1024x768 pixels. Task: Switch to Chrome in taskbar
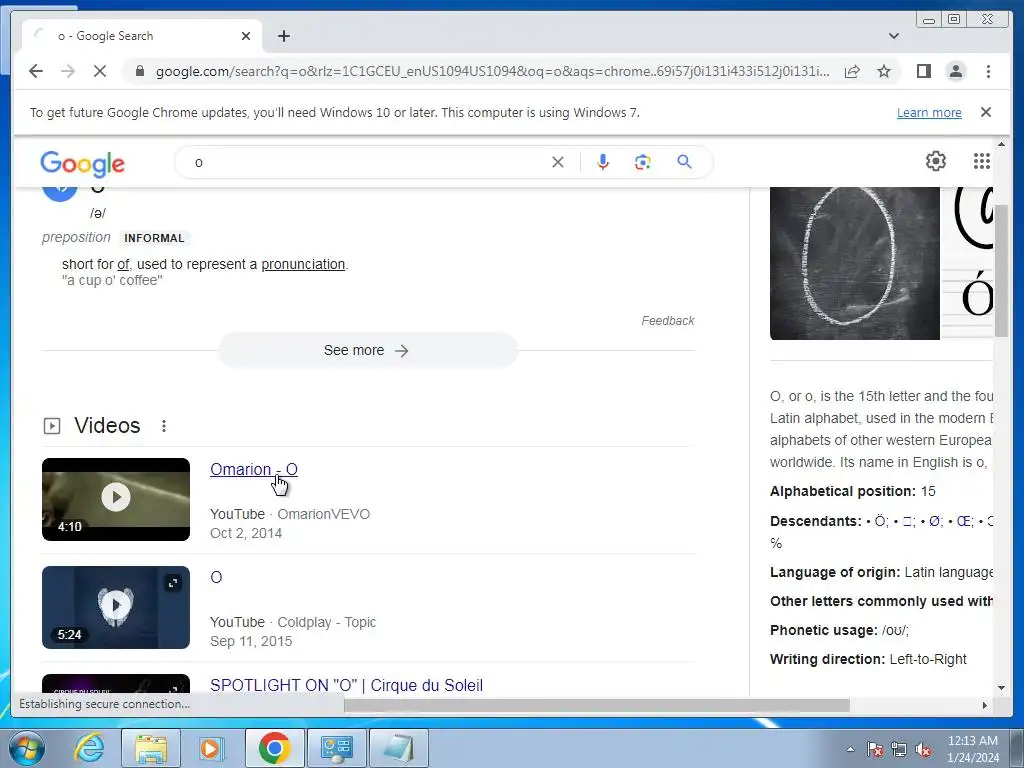coord(274,748)
